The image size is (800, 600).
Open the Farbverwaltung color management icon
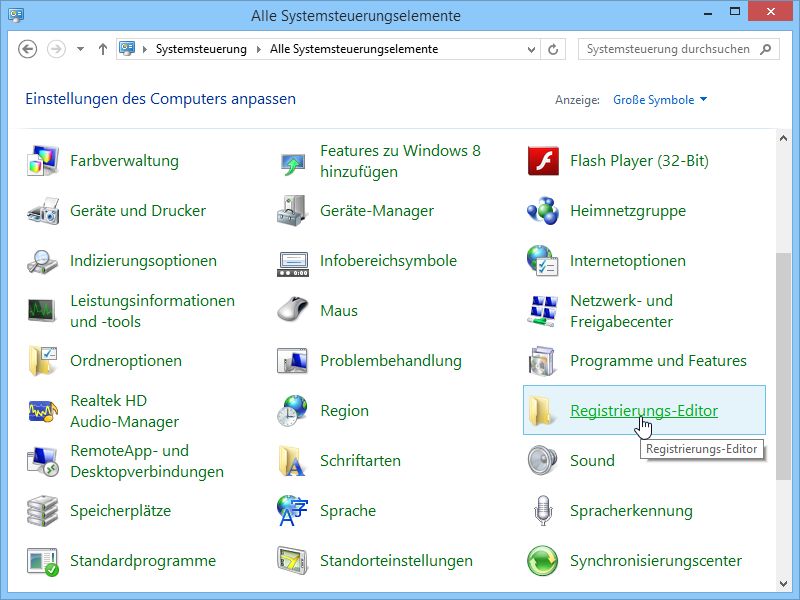43,161
